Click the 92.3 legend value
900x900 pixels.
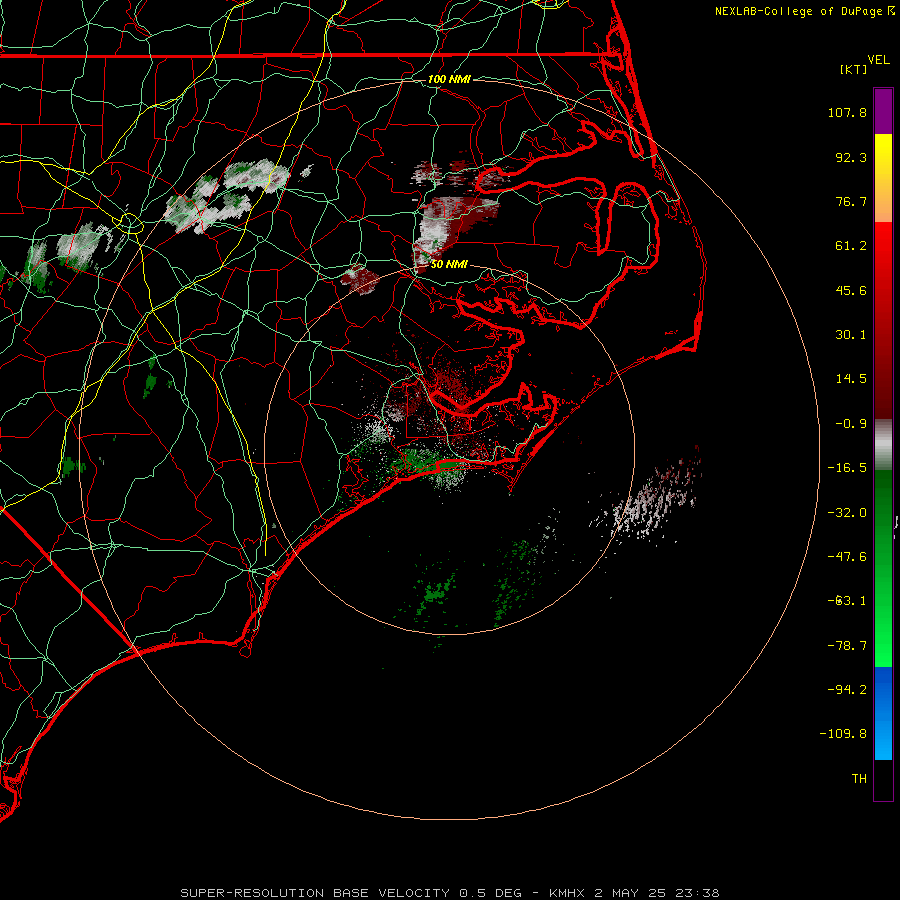(x=851, y=157)
